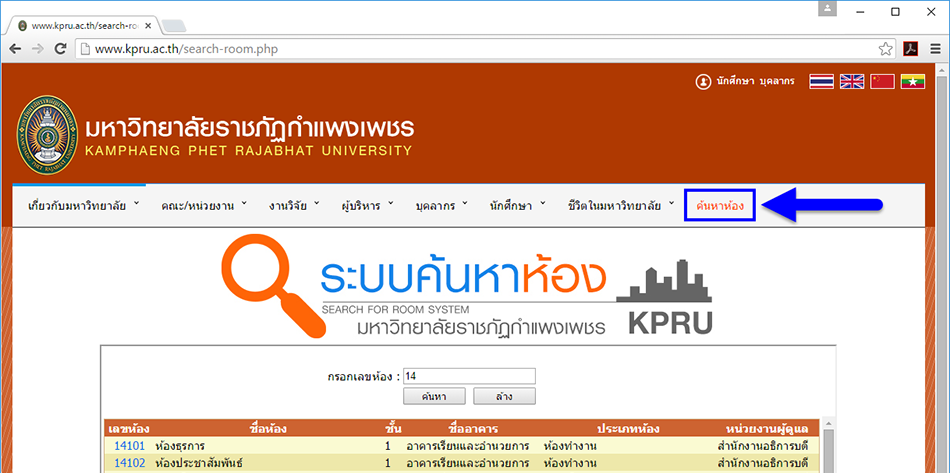Bookmark this page with the star icon
Screen dimensions: 950x473
885,49
